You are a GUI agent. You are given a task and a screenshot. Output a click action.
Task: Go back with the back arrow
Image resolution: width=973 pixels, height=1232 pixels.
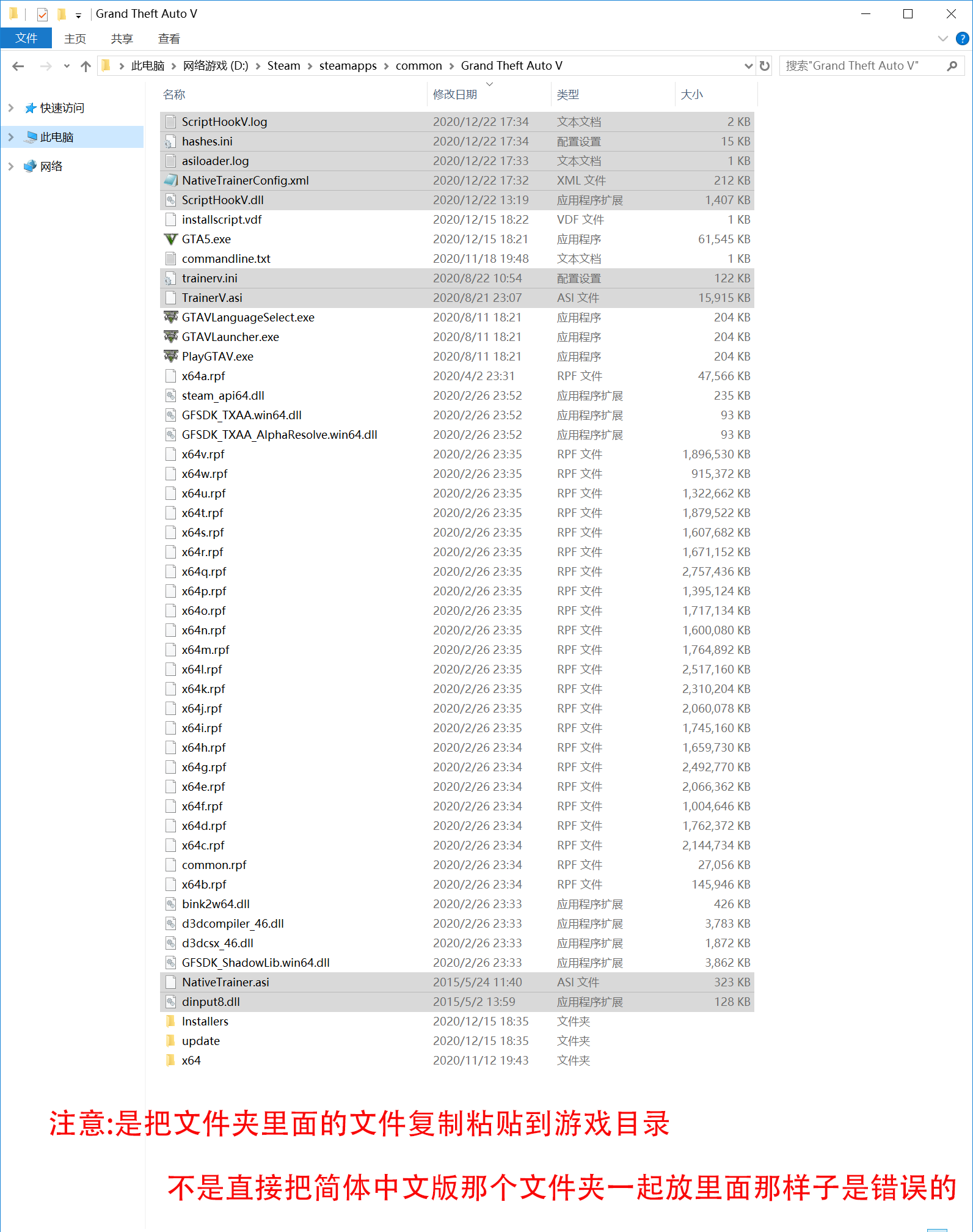click(x=18, y=66)
